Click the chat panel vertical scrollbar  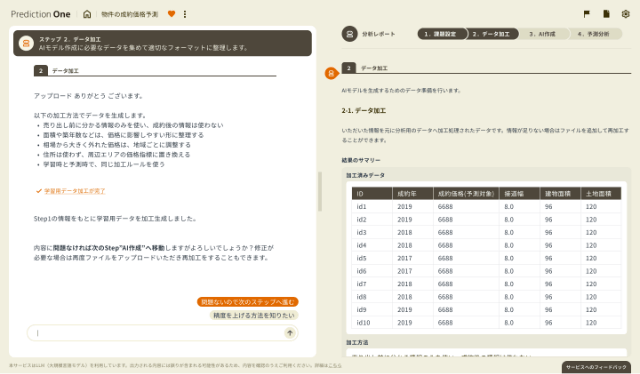(x=320, y=191)
